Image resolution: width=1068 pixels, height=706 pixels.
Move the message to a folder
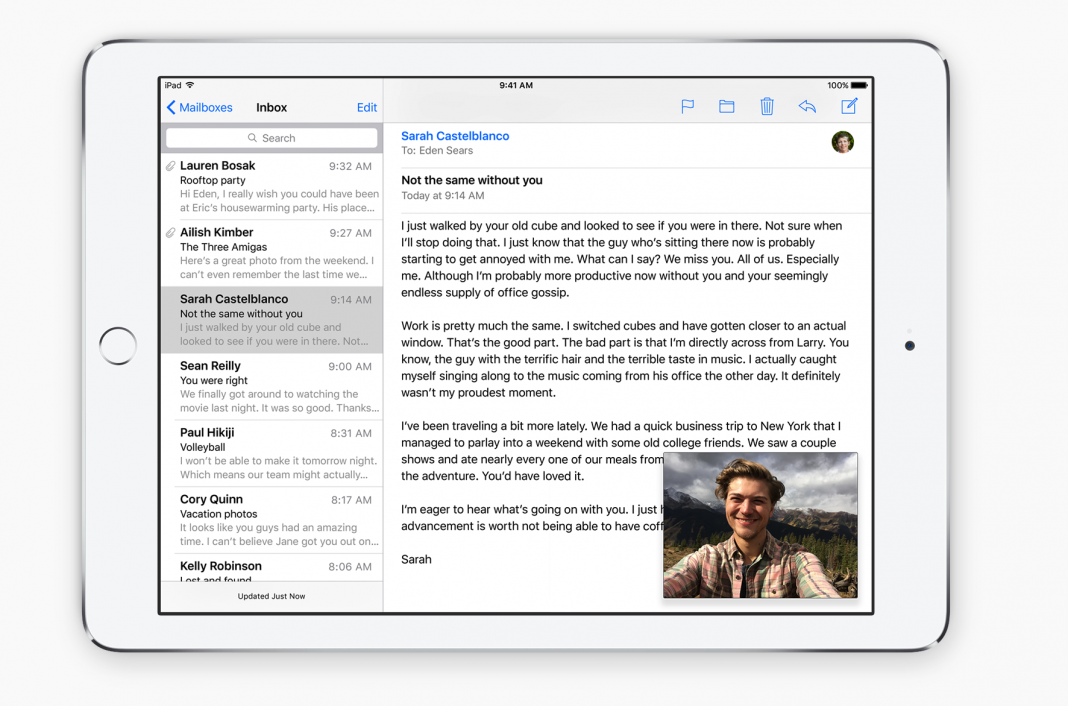(x=726, y=106)
